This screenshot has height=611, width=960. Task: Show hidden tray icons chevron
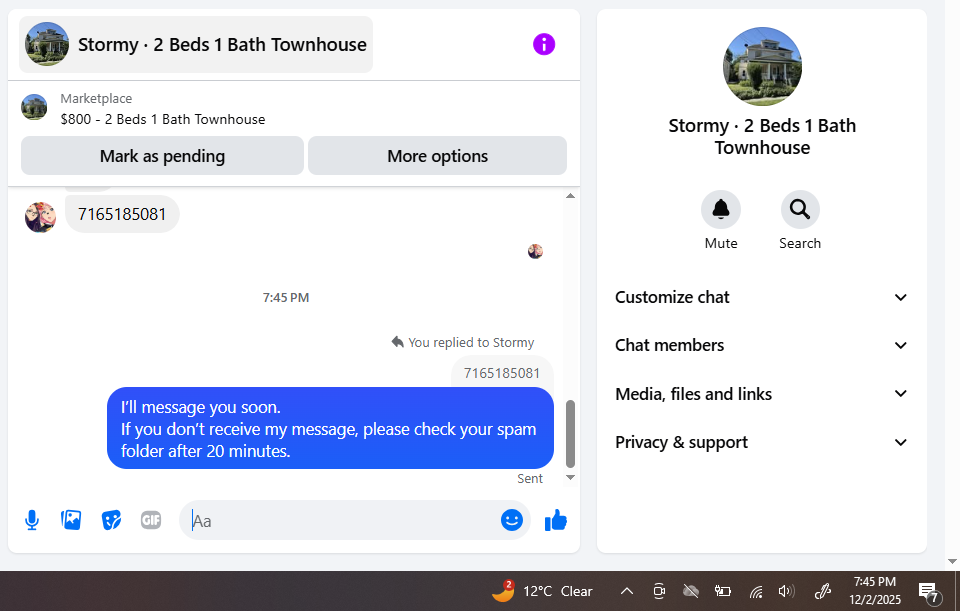pos(626,591)
